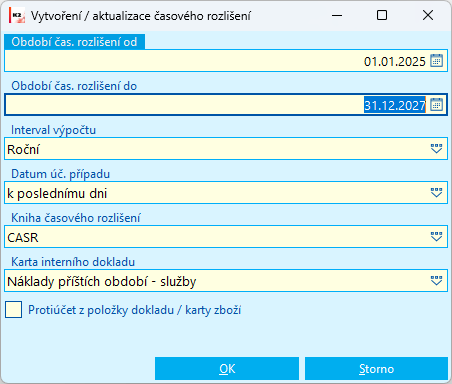Click the start date field 01.01.2025
The image size is (452, 384).
[x=226, y=61]
